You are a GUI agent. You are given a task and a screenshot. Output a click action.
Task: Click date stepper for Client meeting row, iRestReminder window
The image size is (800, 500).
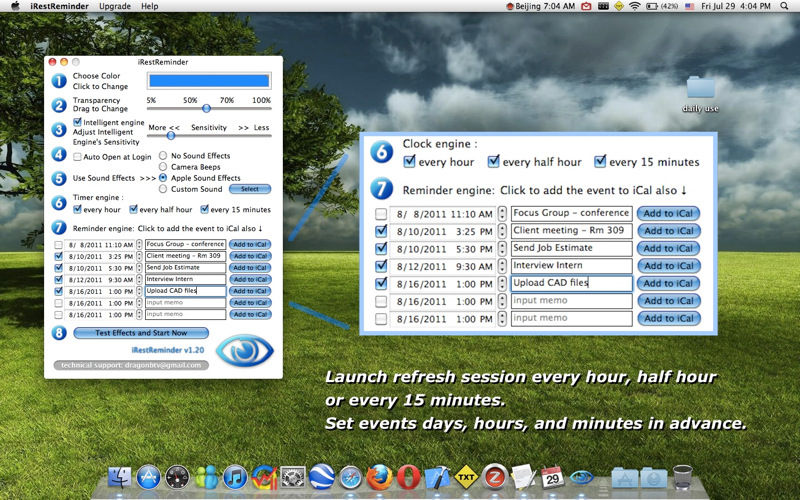point(139,256)
